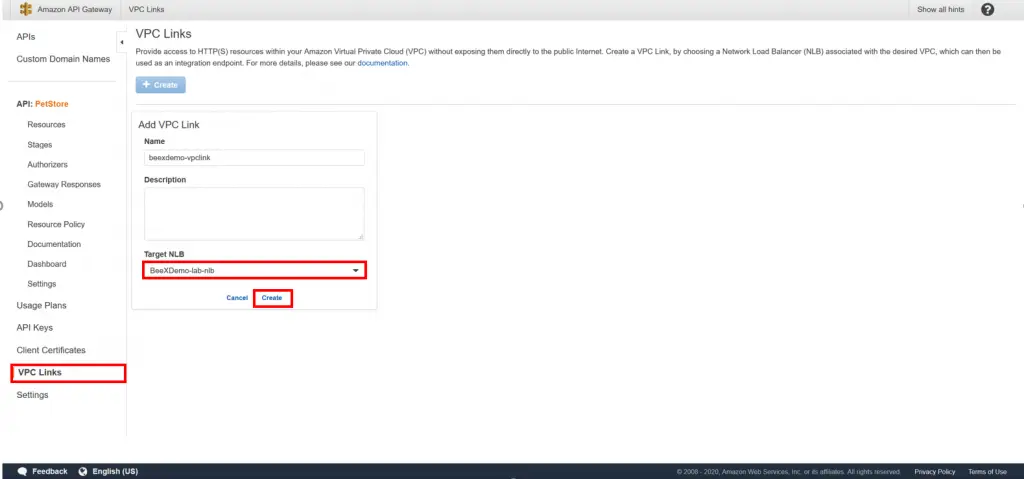This screenshot has height=479, width=1024.
Task: Click the Feedback link in the footer
Action: [x=50, y=471]
